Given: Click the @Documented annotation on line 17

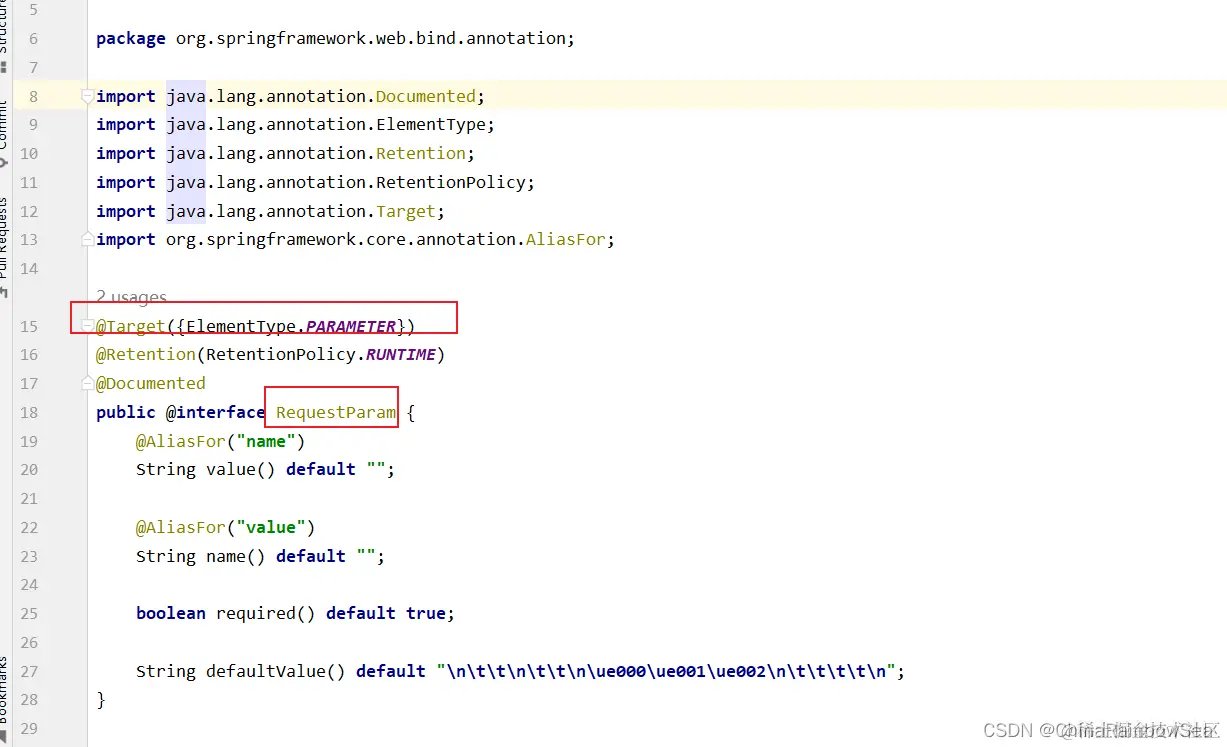Looking at the screenshot, I should (x=151, y=383).
